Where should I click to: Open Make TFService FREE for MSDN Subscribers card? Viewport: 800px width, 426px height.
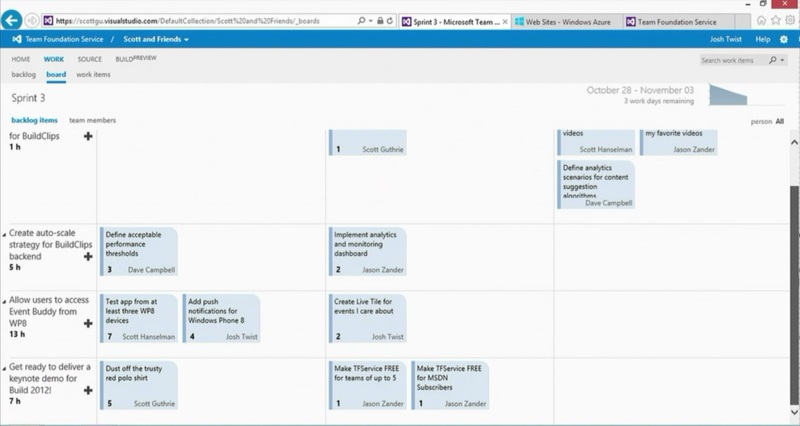[x=450, y=385]
